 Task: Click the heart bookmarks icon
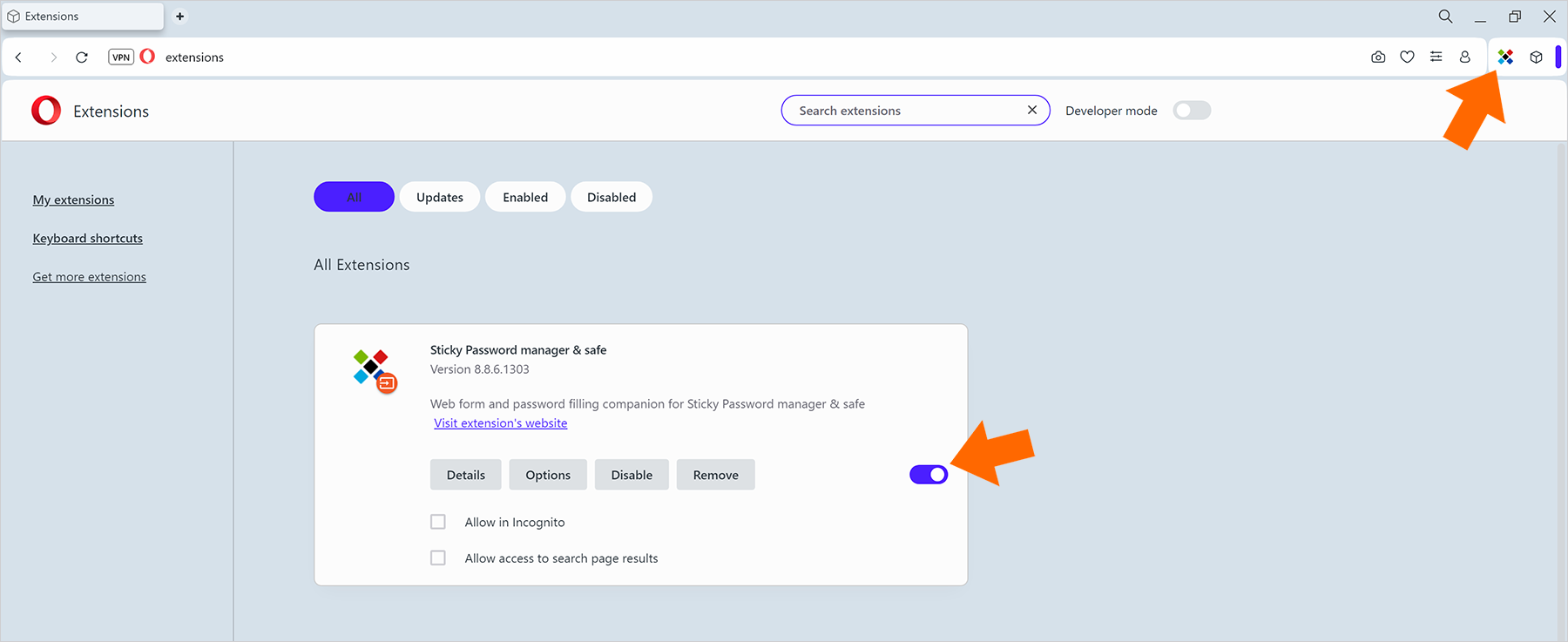pos(1407,57)
